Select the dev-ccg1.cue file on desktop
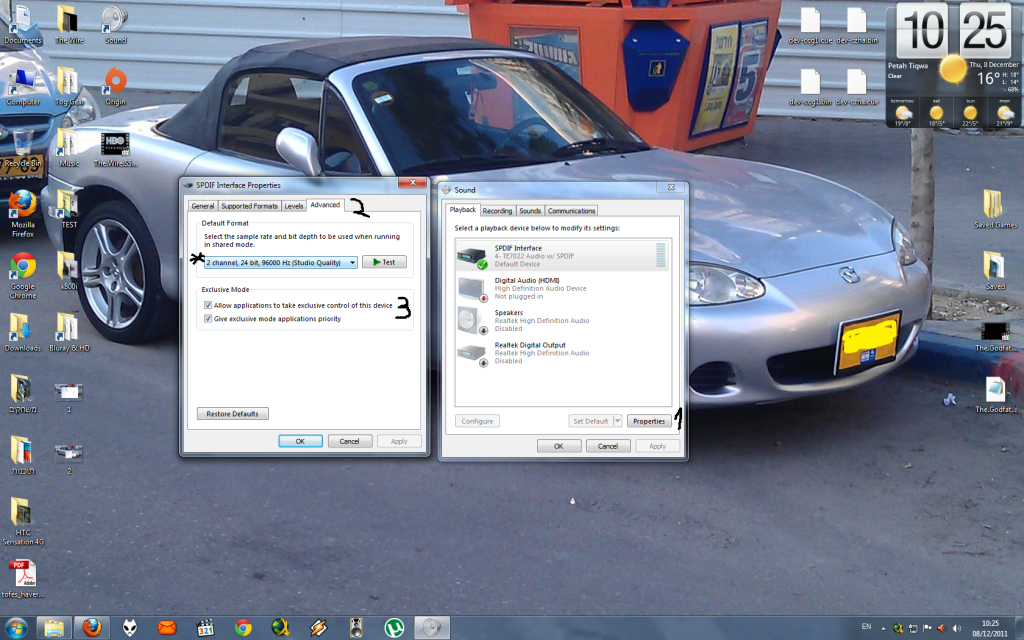Viewport: 1024px width, 640px height. (x=810, y=26)
